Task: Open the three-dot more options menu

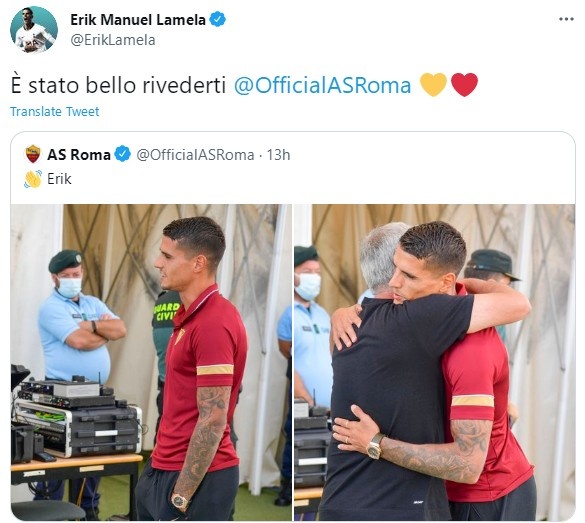Action: (x=566, y=19)
